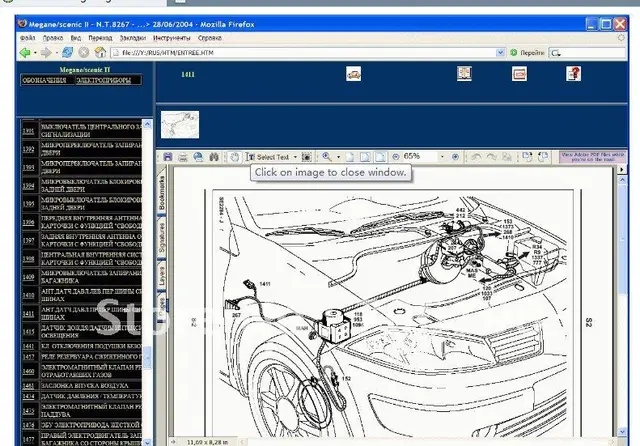This screenshot has height=446, width=640.
Task: Open the Bookmarks side tab in PDF viewer
Action: tap(162, 193)
